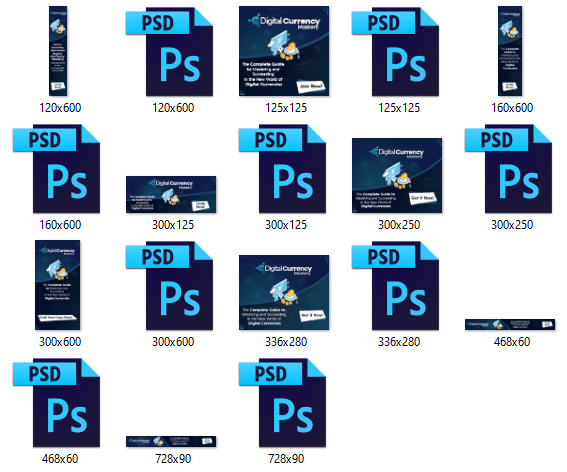Select the 300x600 PSD file icon

point(169,286)
